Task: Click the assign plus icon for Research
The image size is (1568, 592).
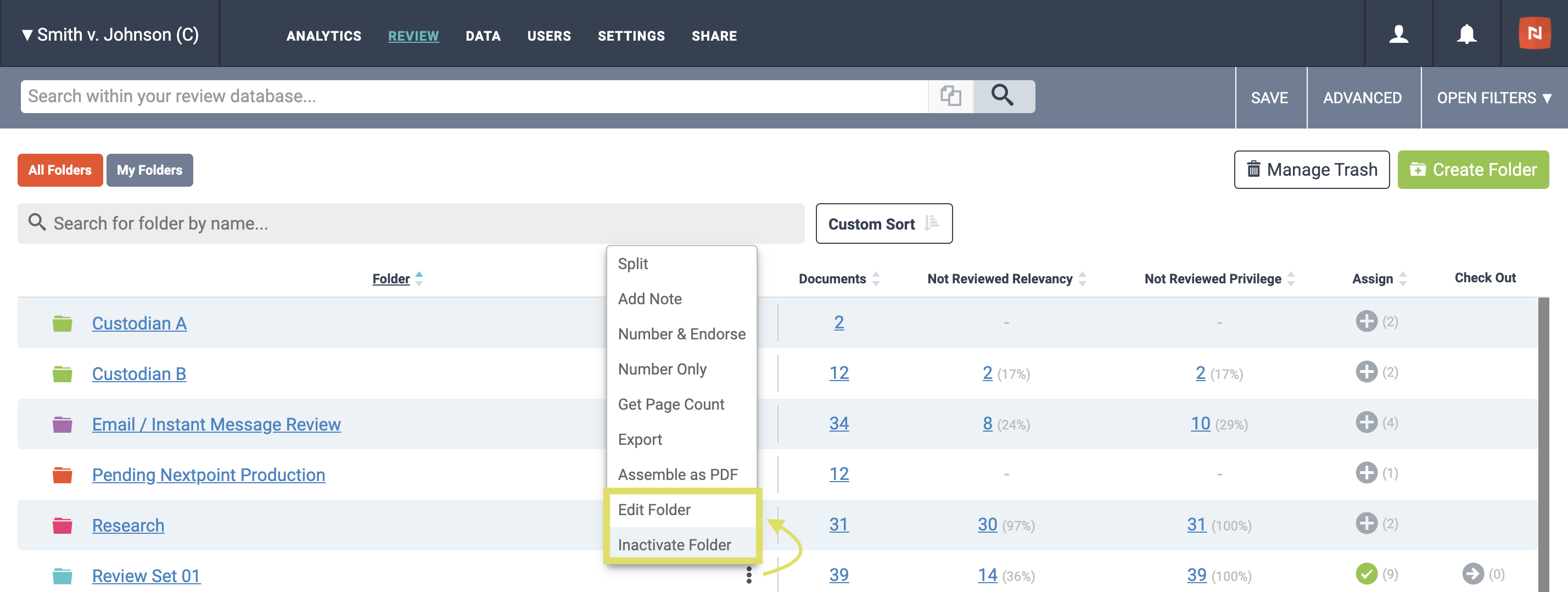Action: 1366,523
